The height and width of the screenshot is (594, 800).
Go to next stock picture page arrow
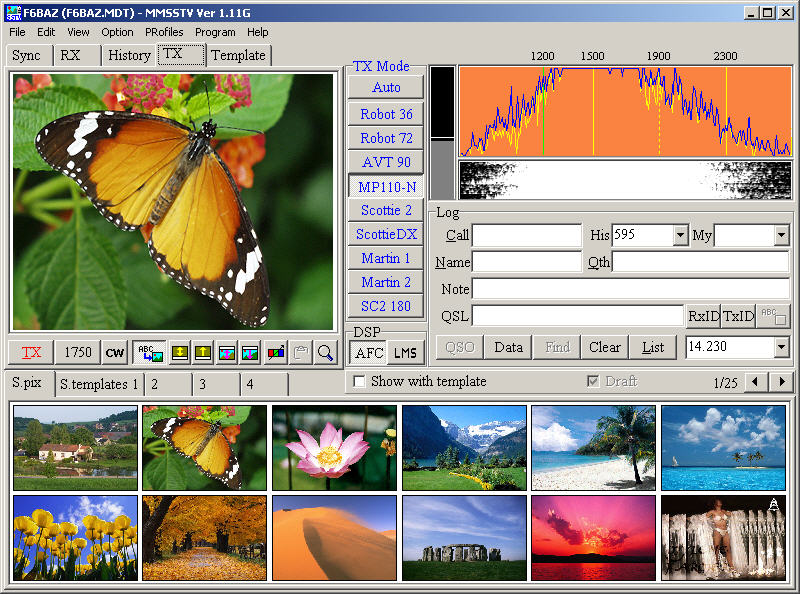[782, 383]
